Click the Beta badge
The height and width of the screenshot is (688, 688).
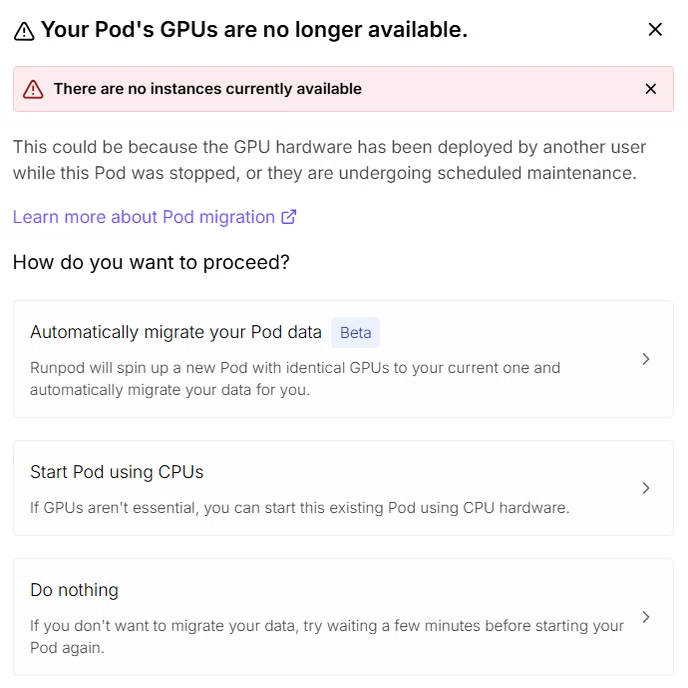(x=355, y=333)
